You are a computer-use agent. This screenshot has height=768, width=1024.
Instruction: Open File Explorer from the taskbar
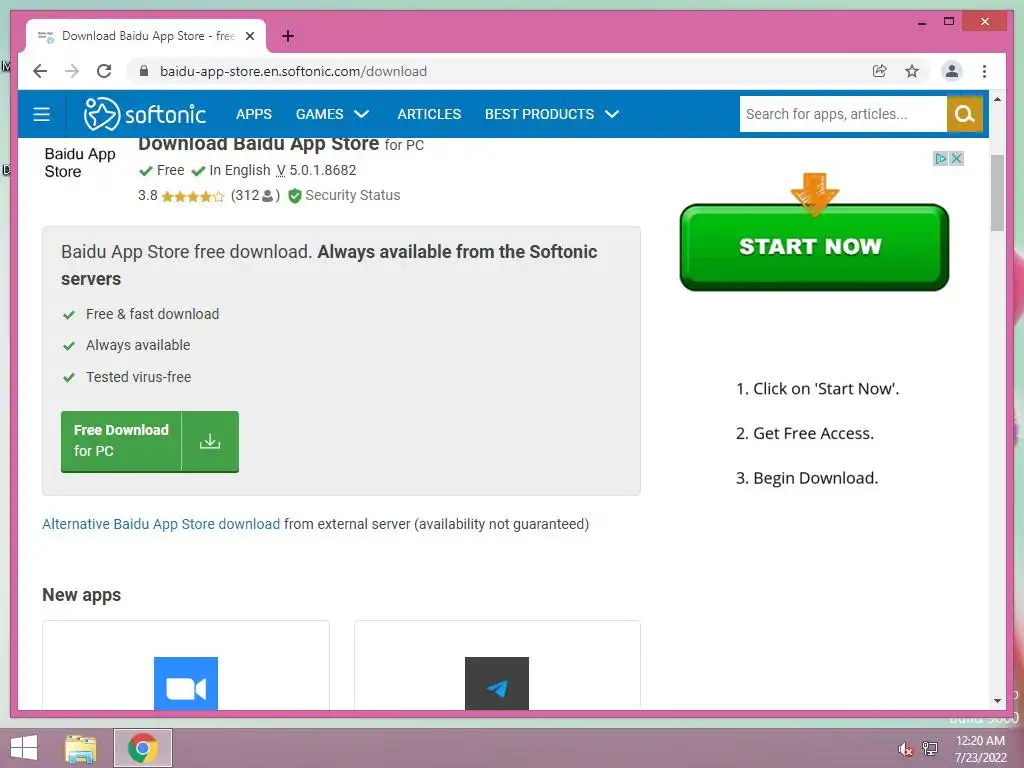pos(81,748)
